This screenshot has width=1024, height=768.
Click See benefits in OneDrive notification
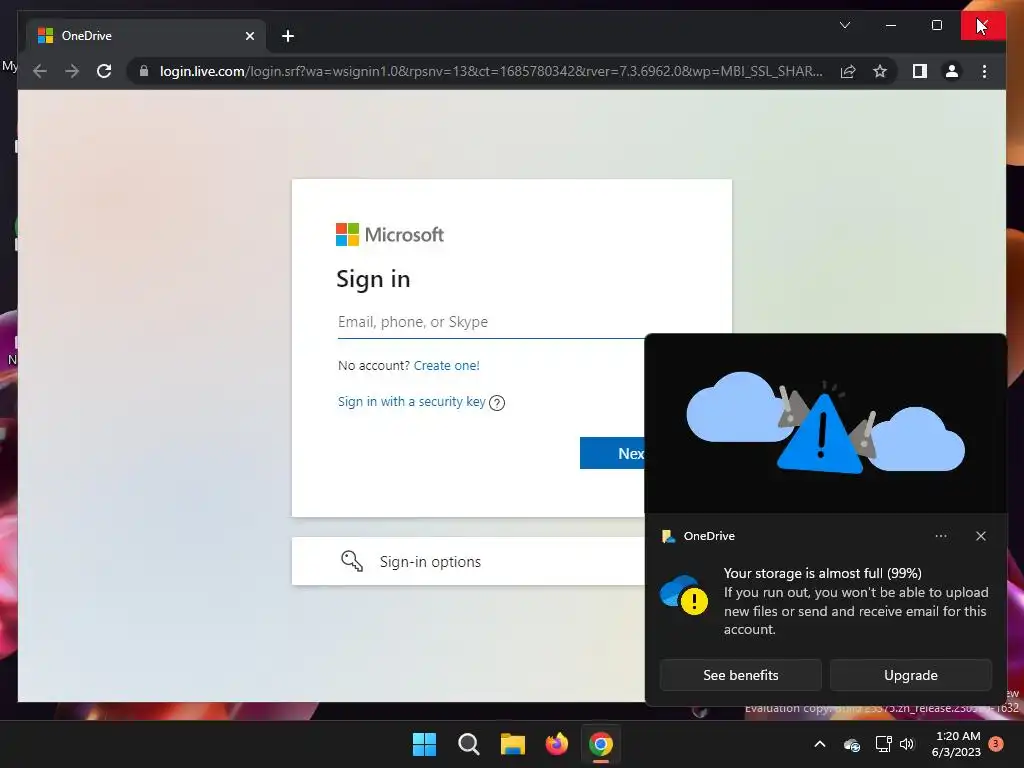[741, 675]
